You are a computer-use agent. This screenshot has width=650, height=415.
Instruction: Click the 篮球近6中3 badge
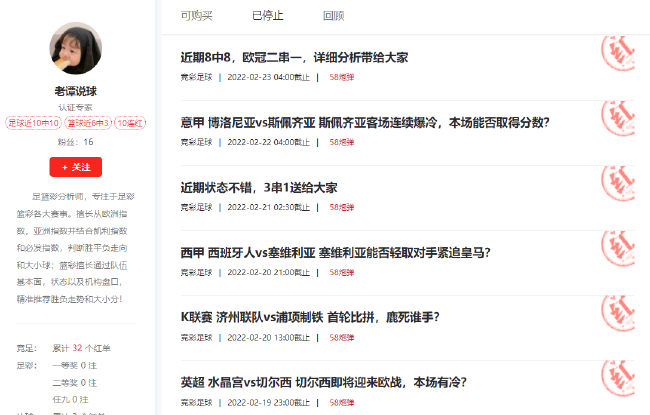88,123
